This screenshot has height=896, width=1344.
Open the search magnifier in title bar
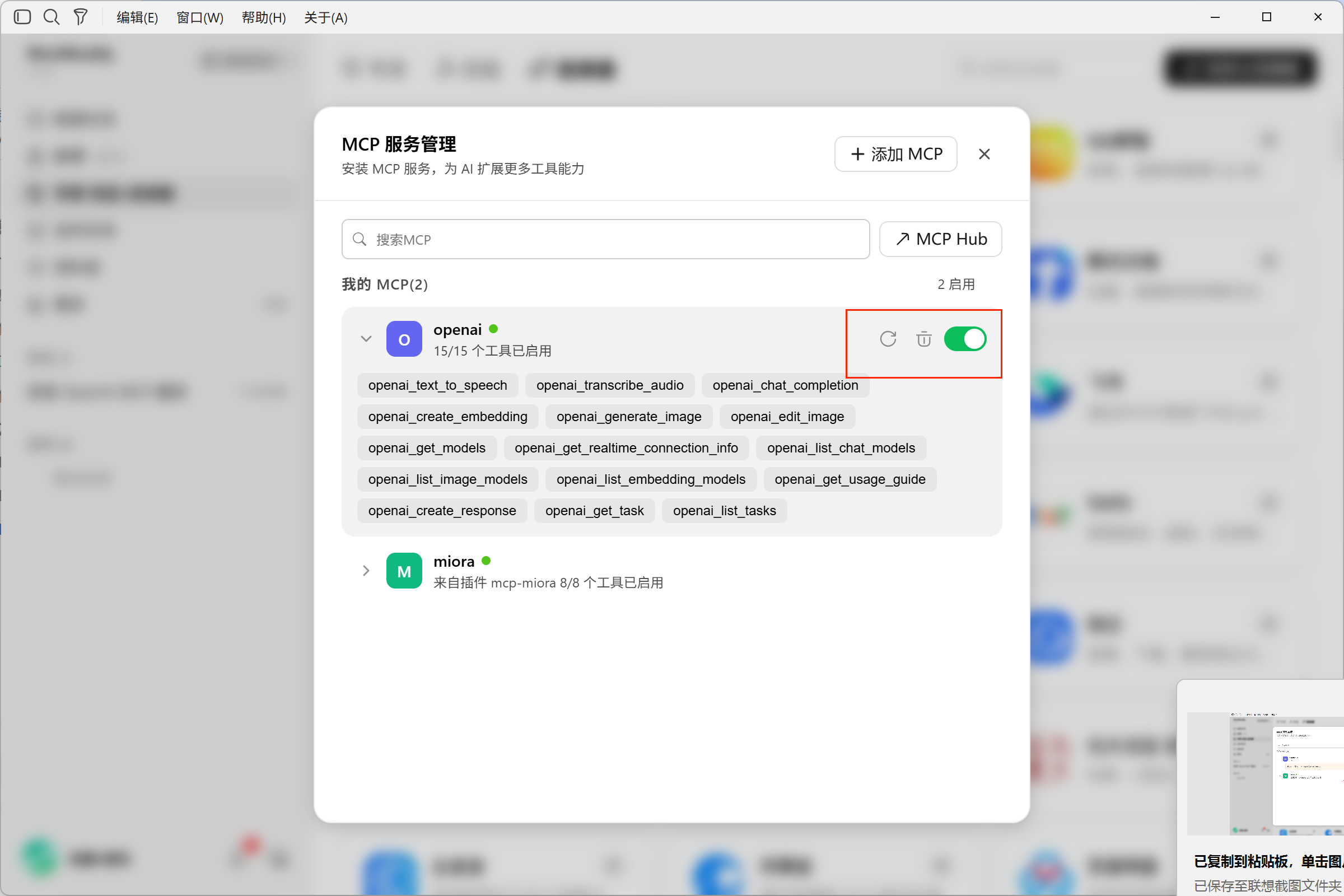52,17
